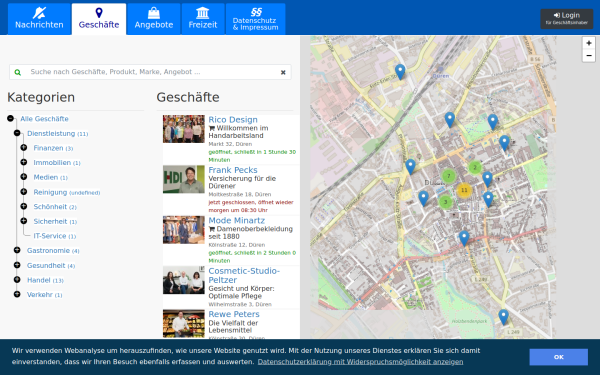Collapse the Dienstleistung category node
Viewport: 600px width, 375px height.
(17, 133)
